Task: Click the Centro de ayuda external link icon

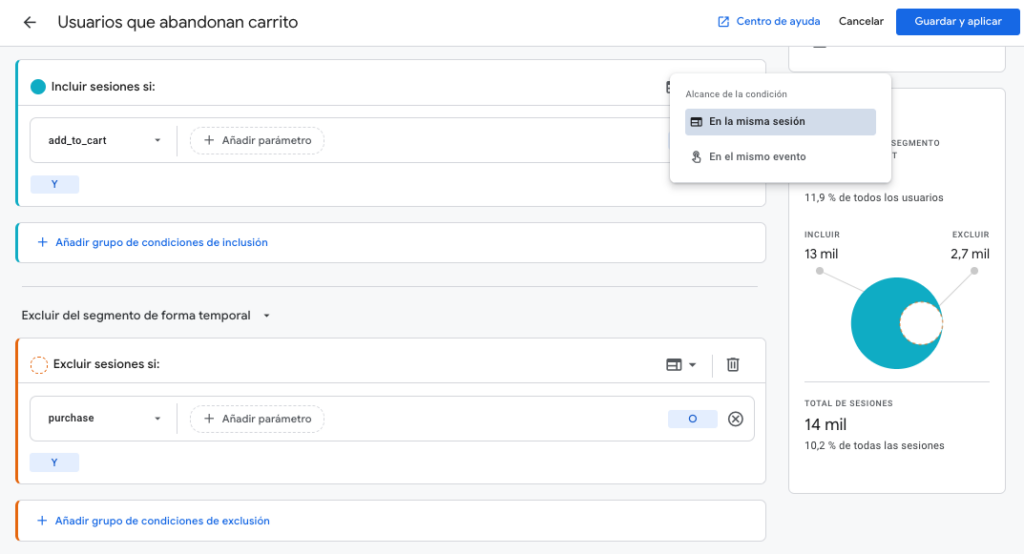Action: point(723,22)
